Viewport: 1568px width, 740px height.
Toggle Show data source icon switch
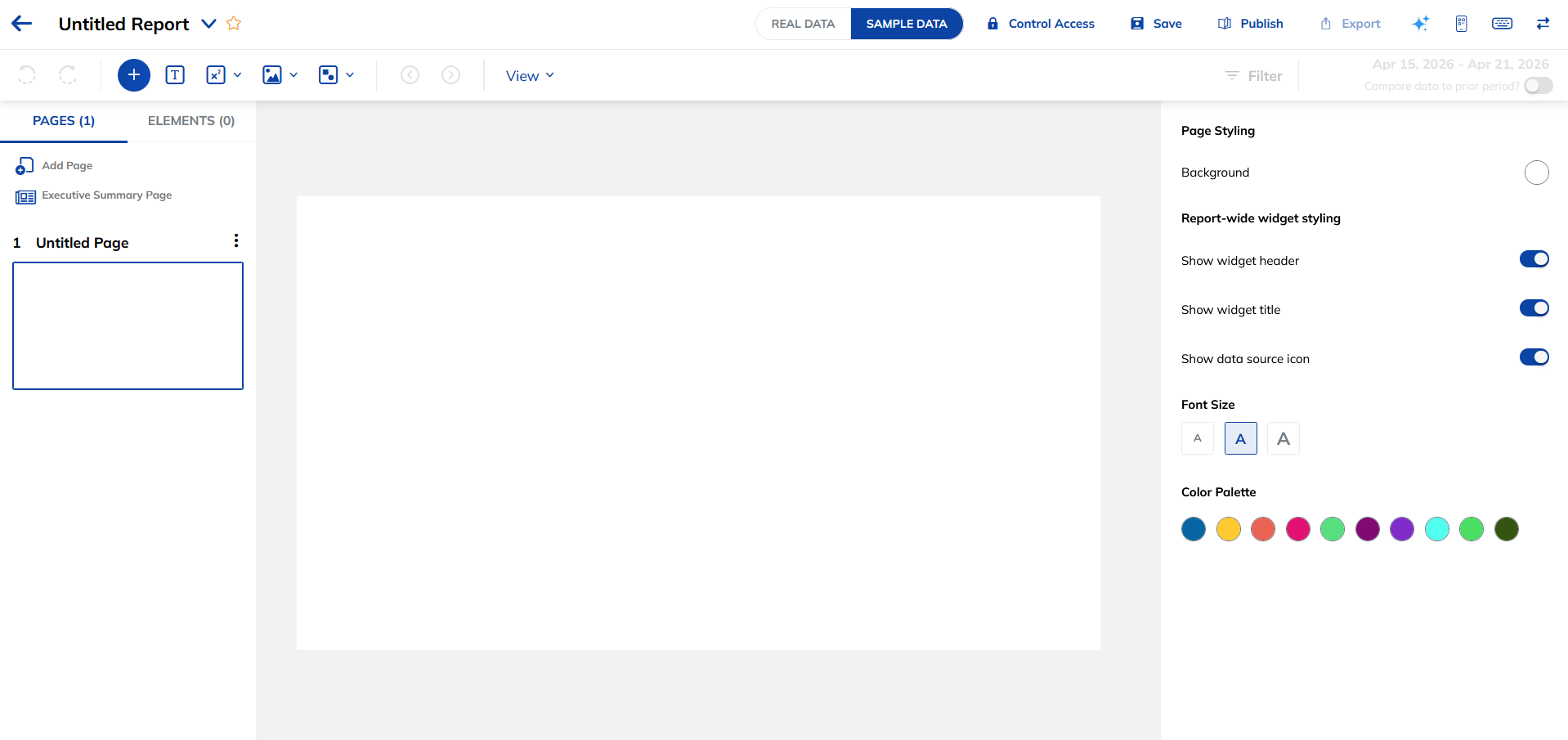tap(1534, 357)
